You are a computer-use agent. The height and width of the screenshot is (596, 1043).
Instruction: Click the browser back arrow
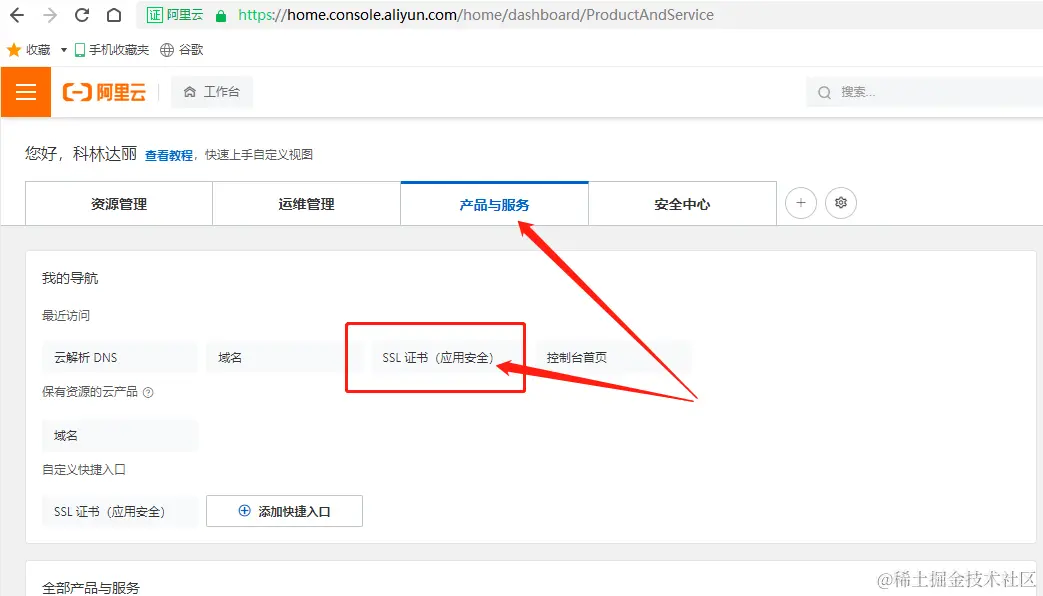click(17, 15)
